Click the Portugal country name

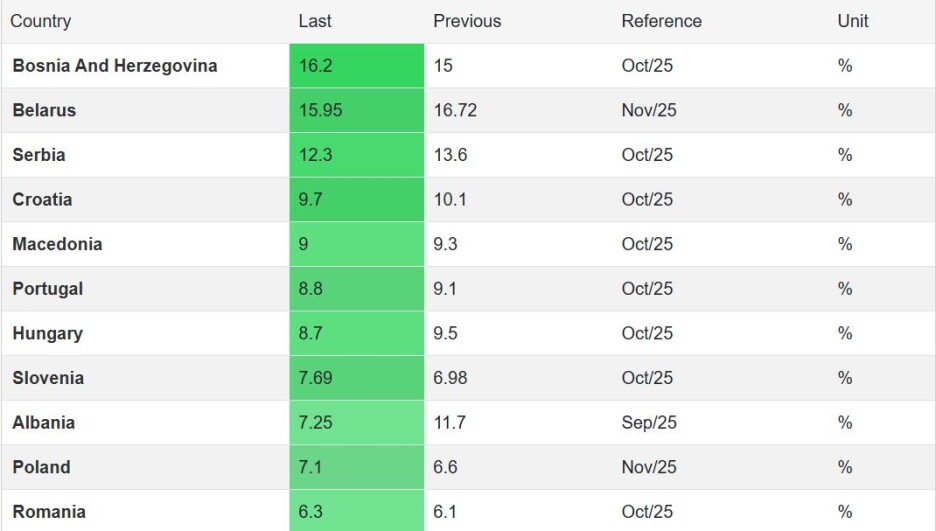[47, 289]
